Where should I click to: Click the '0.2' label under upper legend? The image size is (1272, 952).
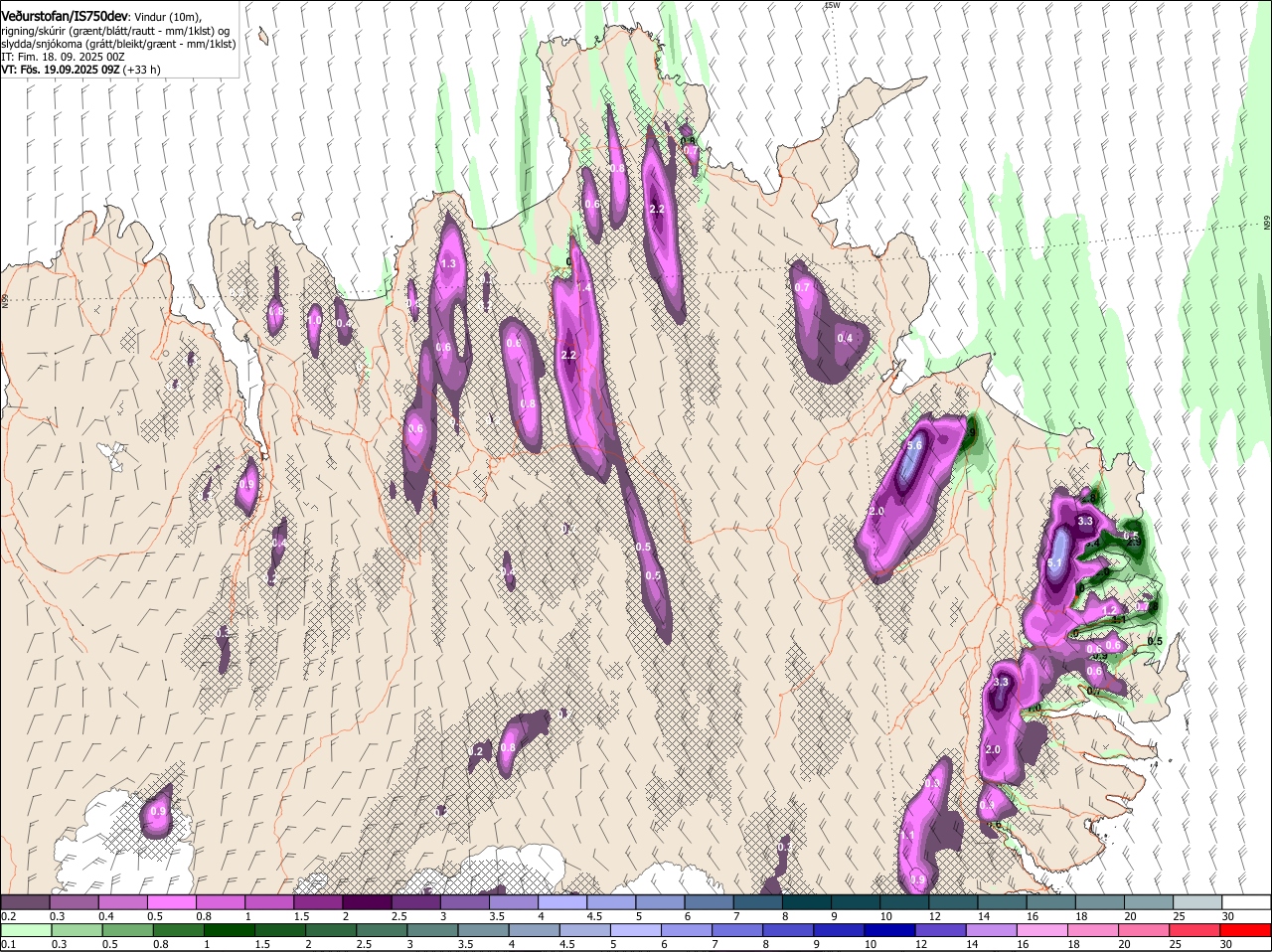[x=8, y=916]
